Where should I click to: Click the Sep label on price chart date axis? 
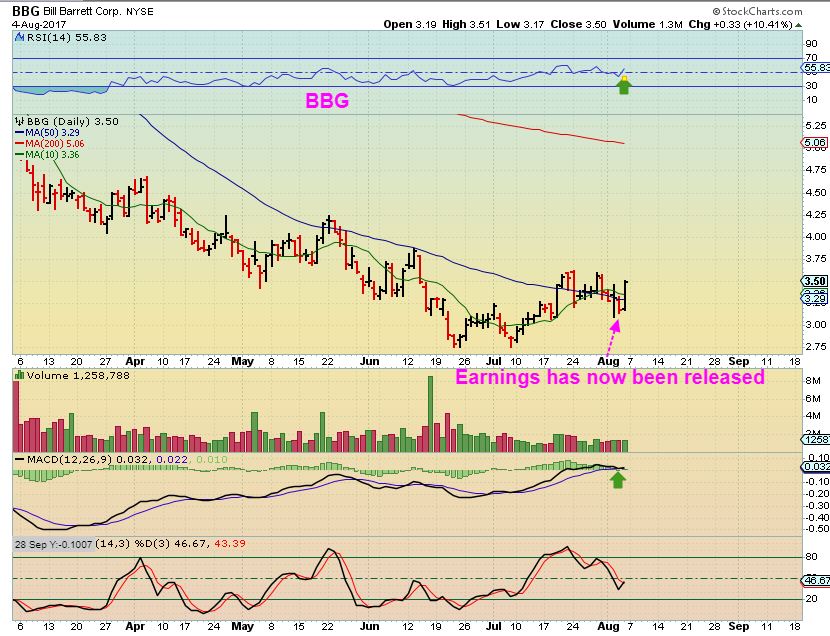[738, 361]
